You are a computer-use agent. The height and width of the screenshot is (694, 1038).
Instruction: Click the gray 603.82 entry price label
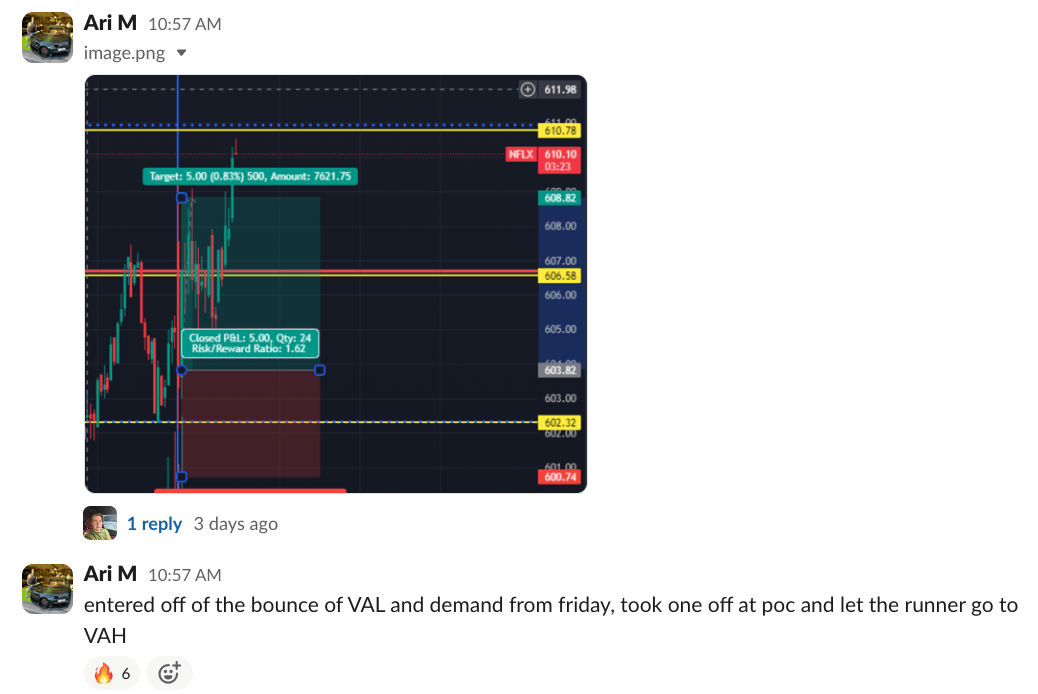pos(561,370)
